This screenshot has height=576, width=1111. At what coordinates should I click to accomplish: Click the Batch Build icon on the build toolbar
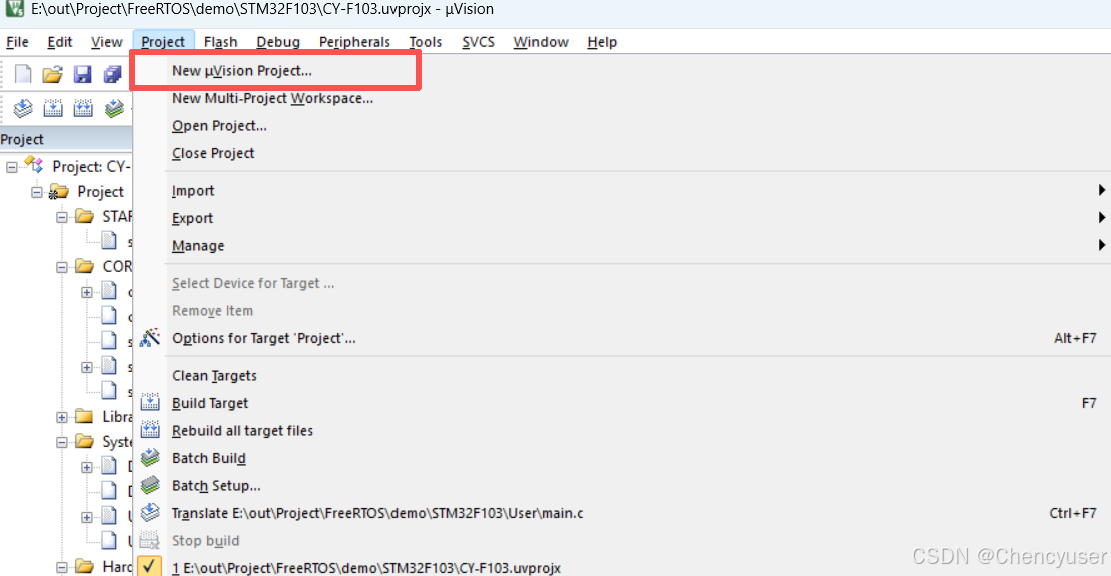click(114, 108)
